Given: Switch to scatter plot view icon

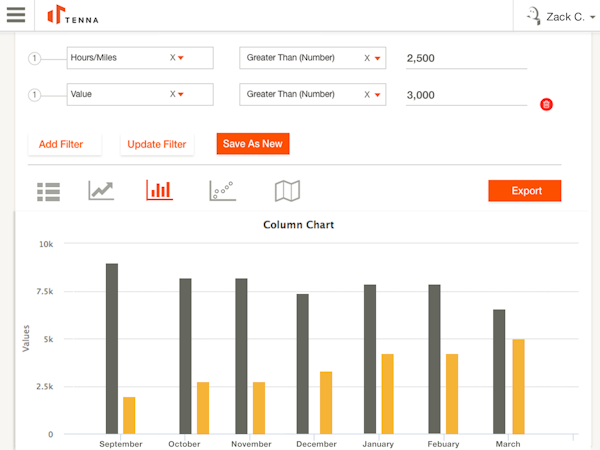Looking at the screenshot, I should [222, 190].
